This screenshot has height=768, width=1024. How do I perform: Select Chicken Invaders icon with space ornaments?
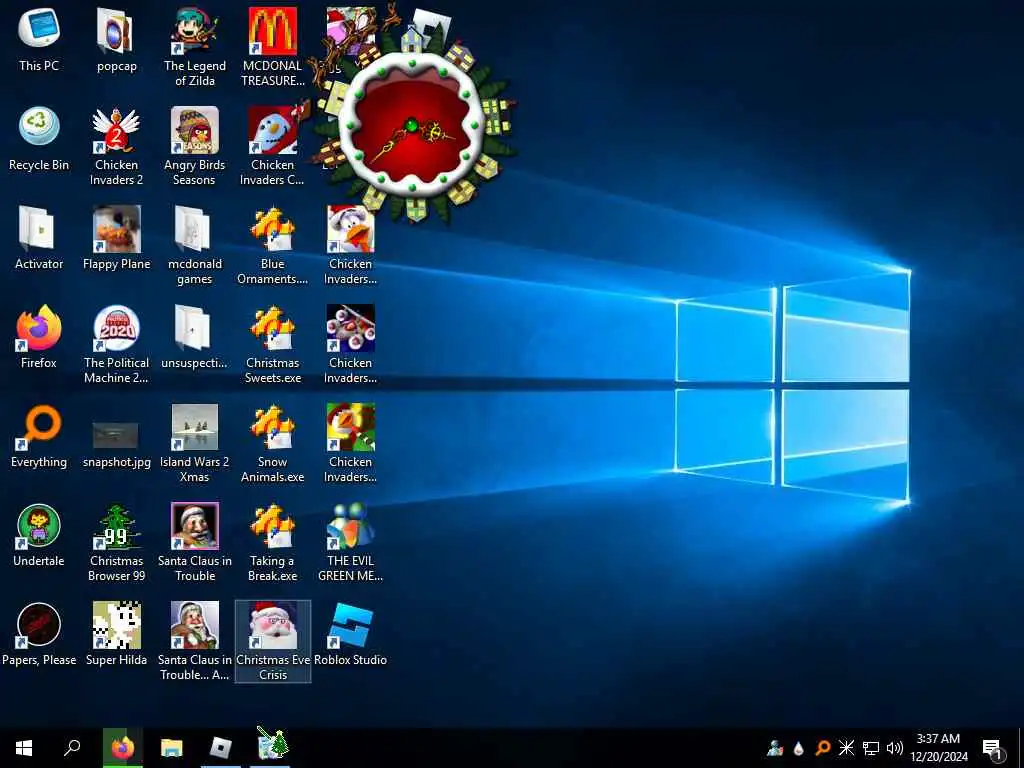click(351, 345)
